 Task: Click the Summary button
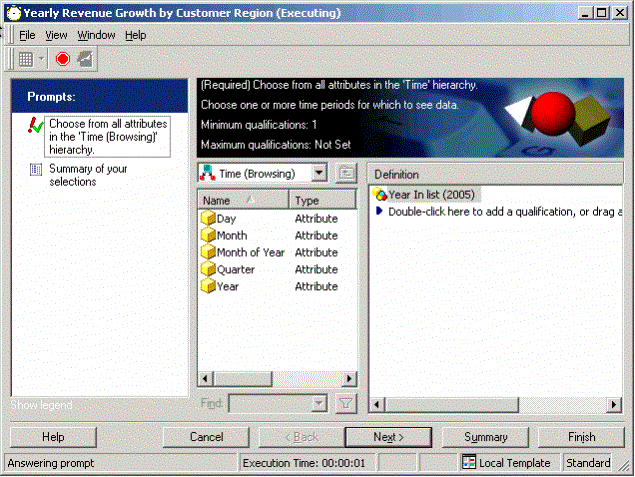485,437
